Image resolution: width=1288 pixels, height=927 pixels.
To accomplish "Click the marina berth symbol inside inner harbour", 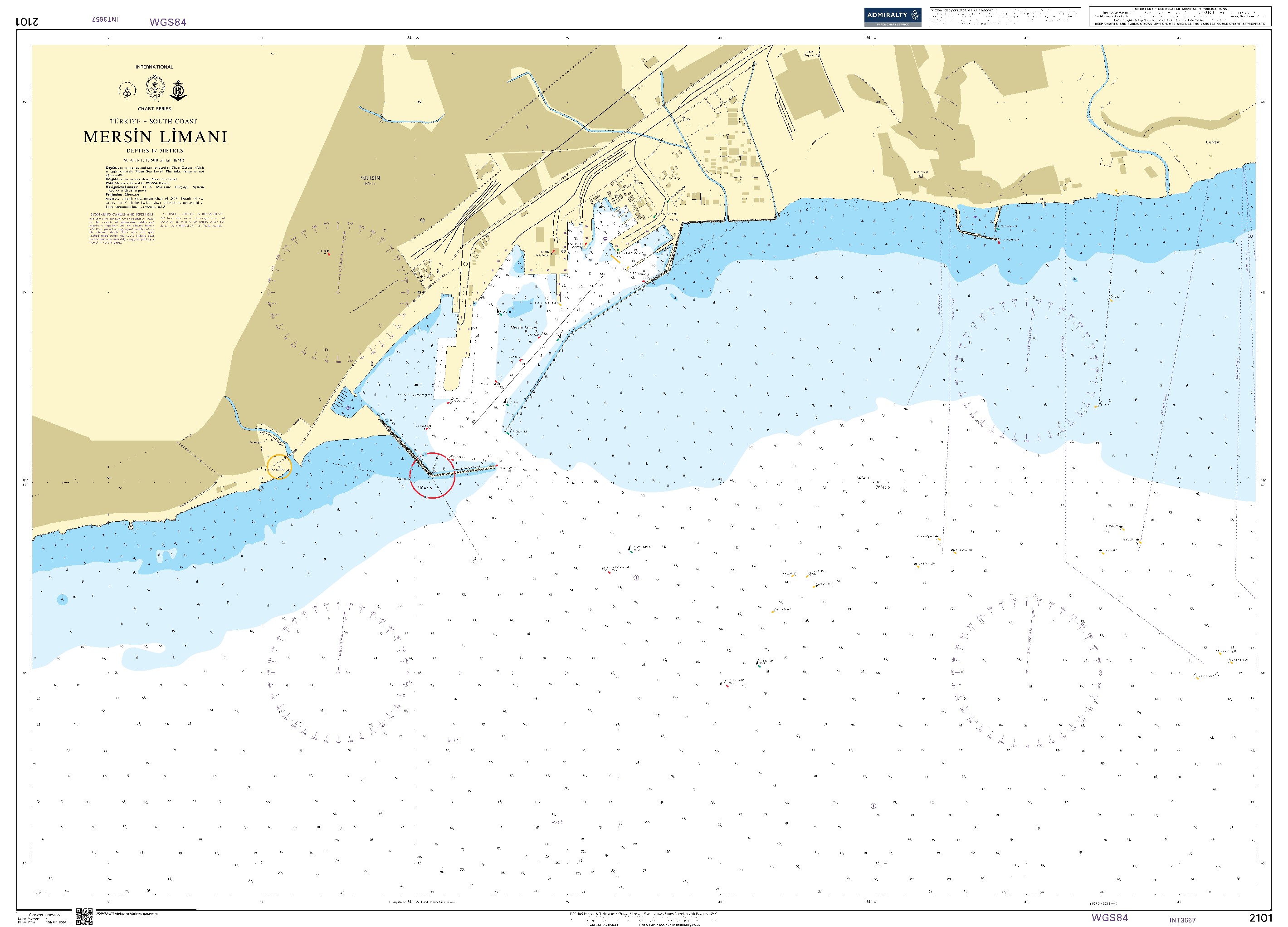I will [x=348, y=408].
